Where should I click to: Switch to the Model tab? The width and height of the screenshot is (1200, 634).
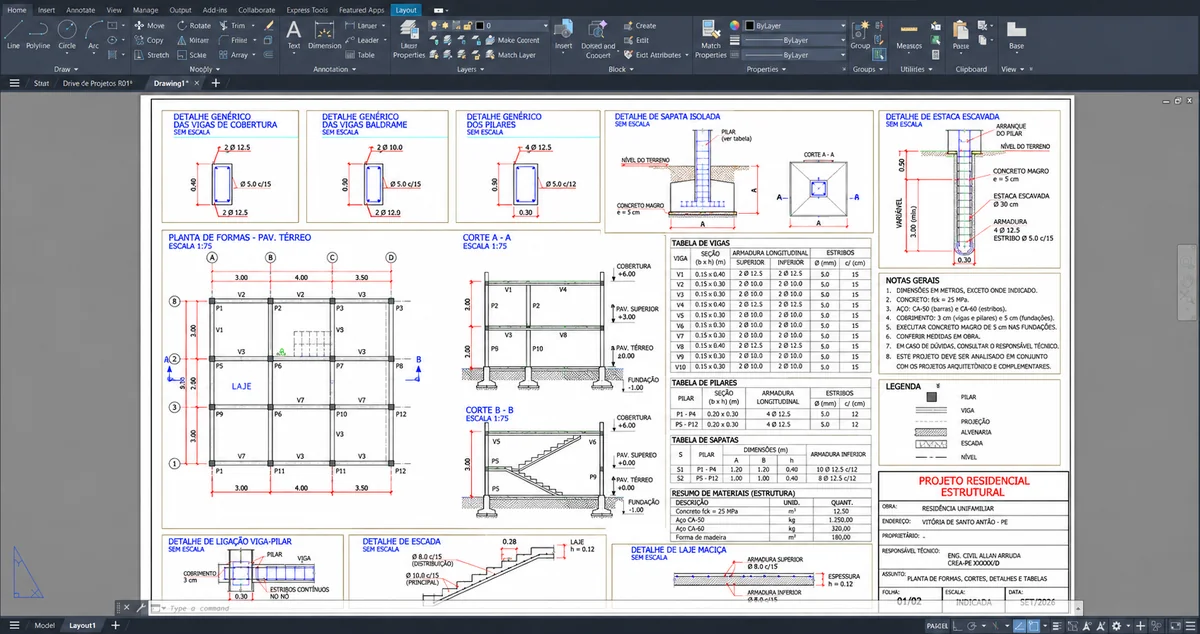point(44,624)
